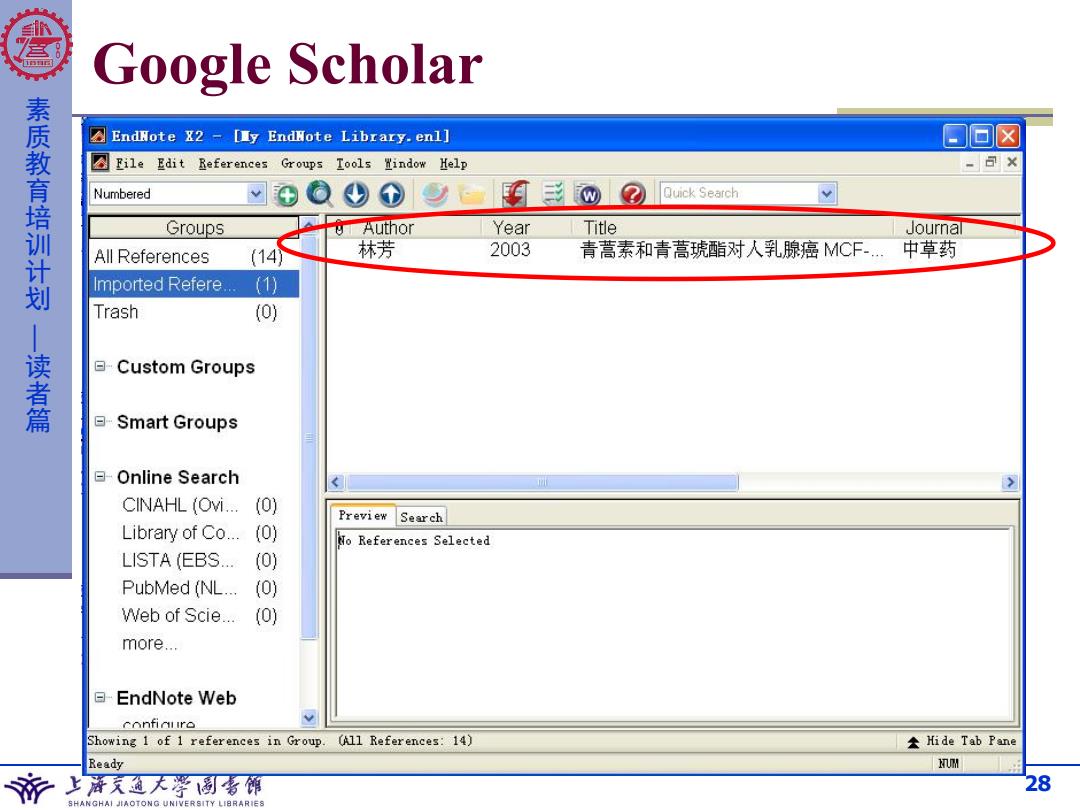Open the Help menu

453,163
